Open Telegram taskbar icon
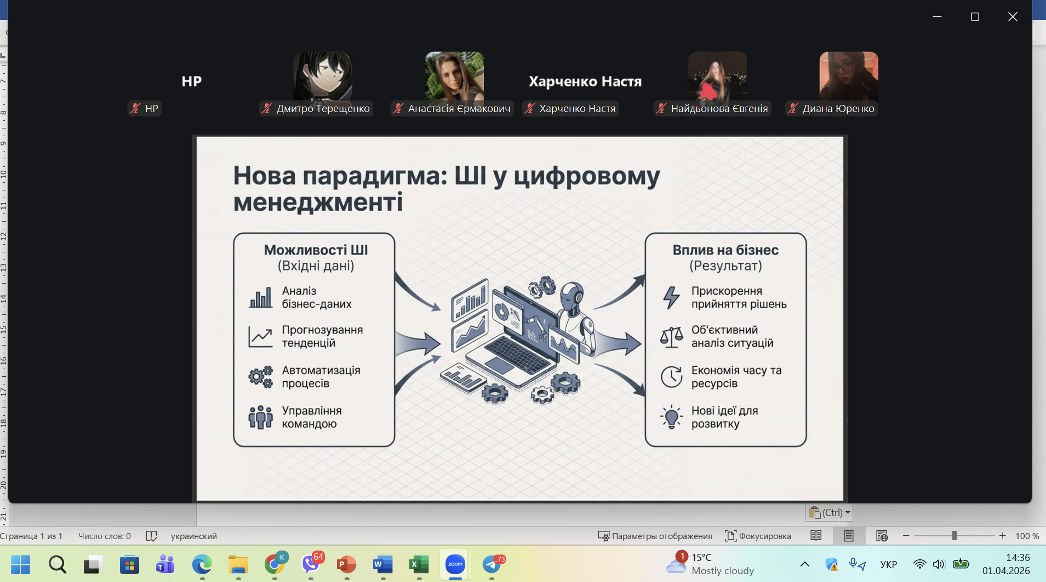 pos(491,564)
